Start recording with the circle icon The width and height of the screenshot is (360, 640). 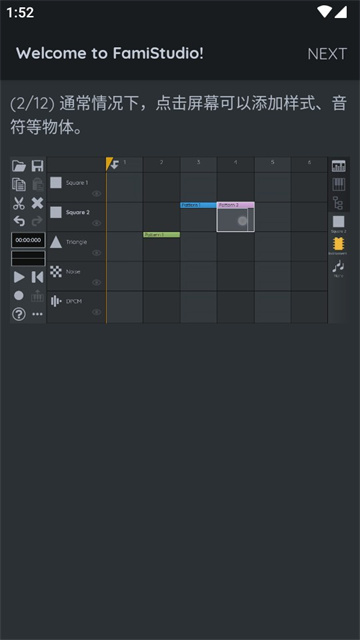19,296
